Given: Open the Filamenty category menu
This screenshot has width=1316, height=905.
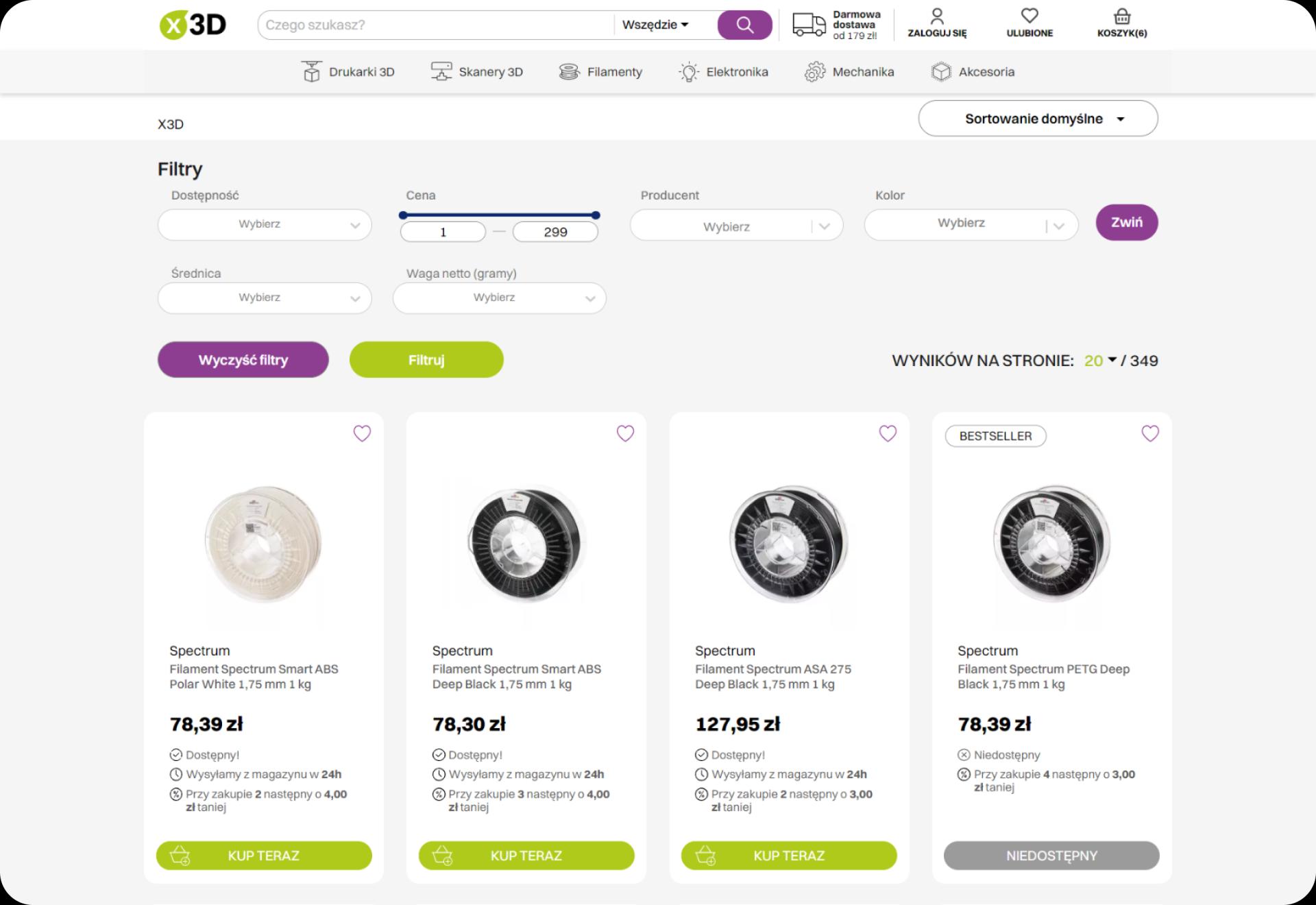Looking at the screenshot, I should 601,72.
